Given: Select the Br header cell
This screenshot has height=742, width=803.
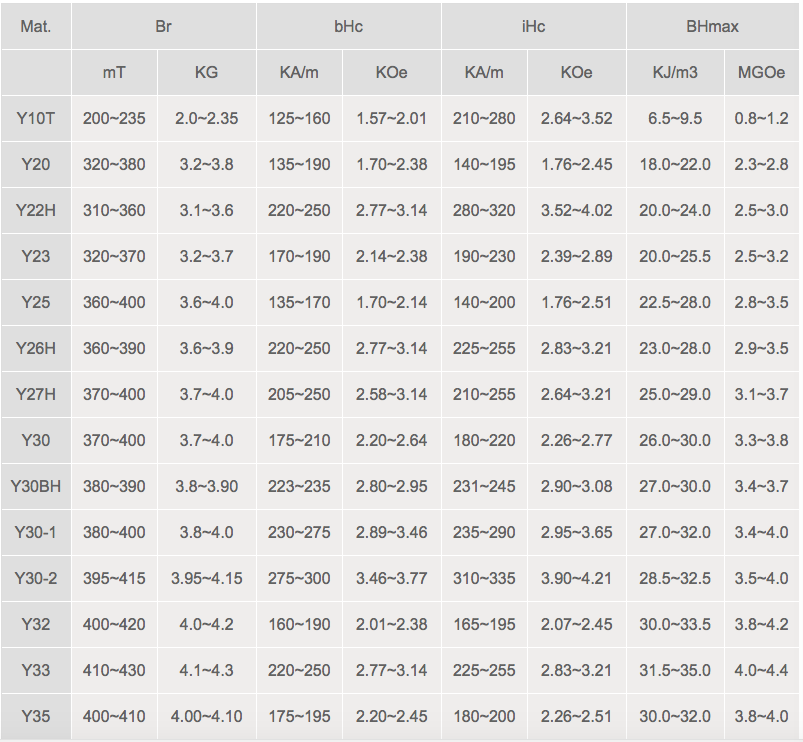Looking at the screenshot, I should (x=164, y=27).
